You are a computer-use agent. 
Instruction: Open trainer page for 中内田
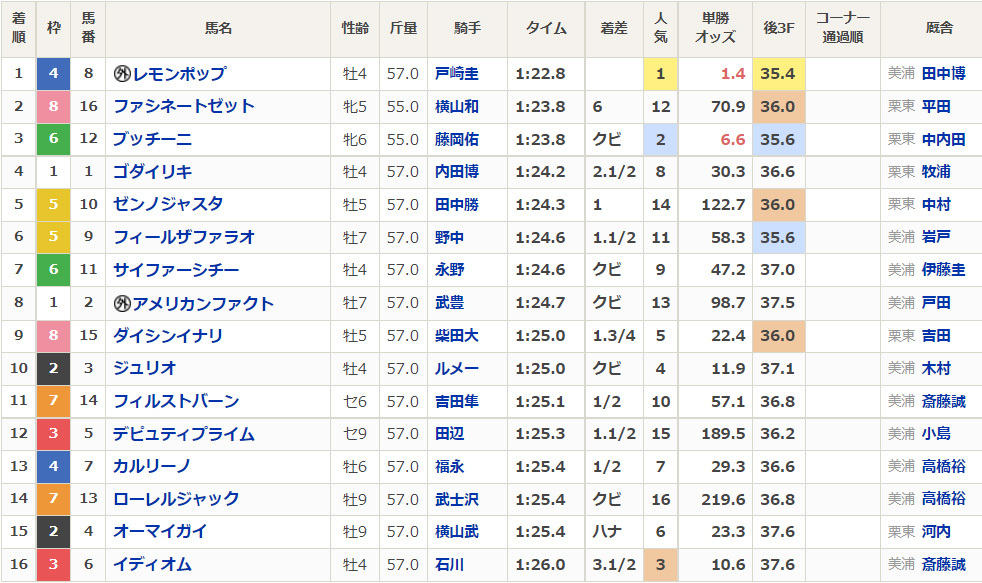point(943,140)
